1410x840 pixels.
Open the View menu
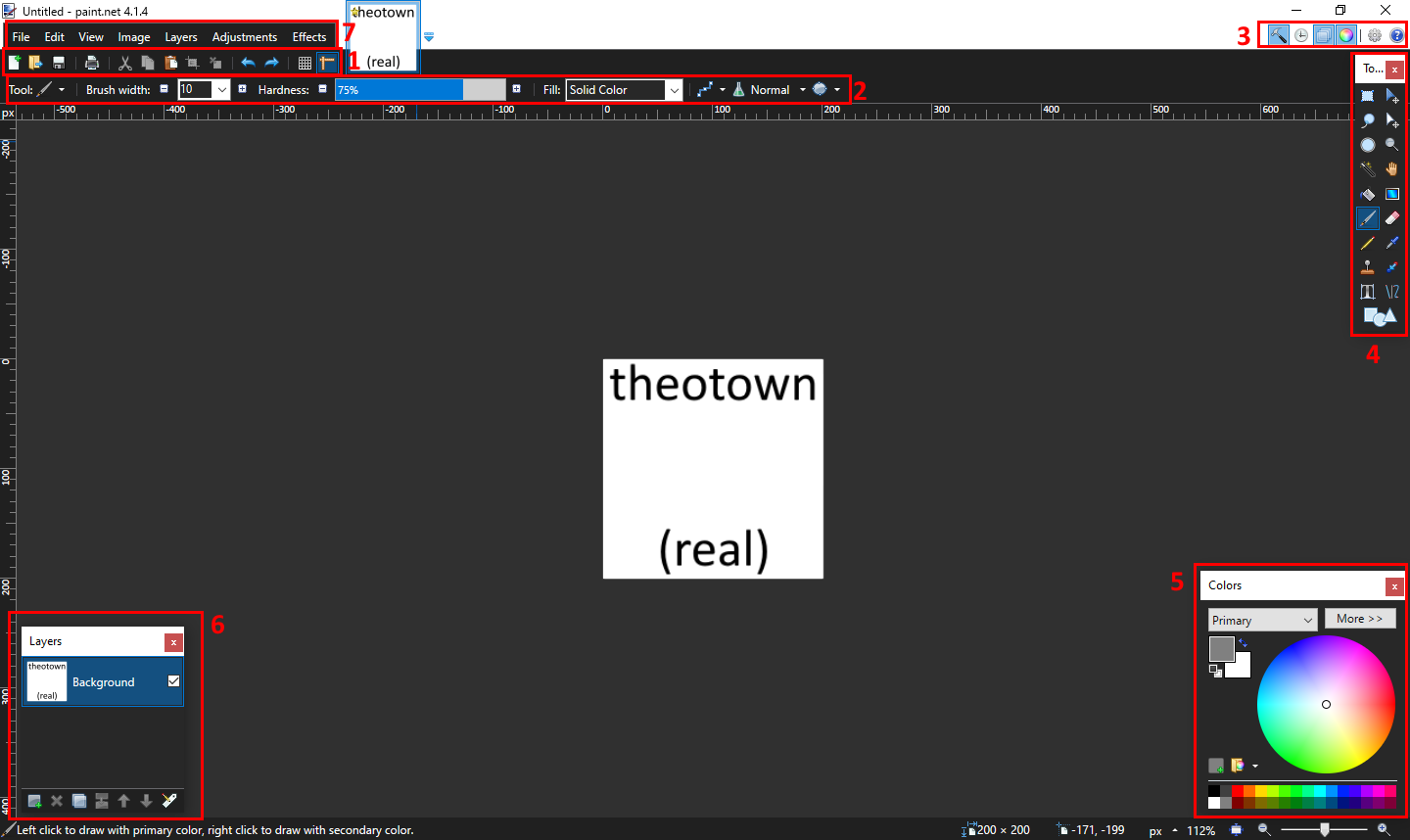[91, 37]
